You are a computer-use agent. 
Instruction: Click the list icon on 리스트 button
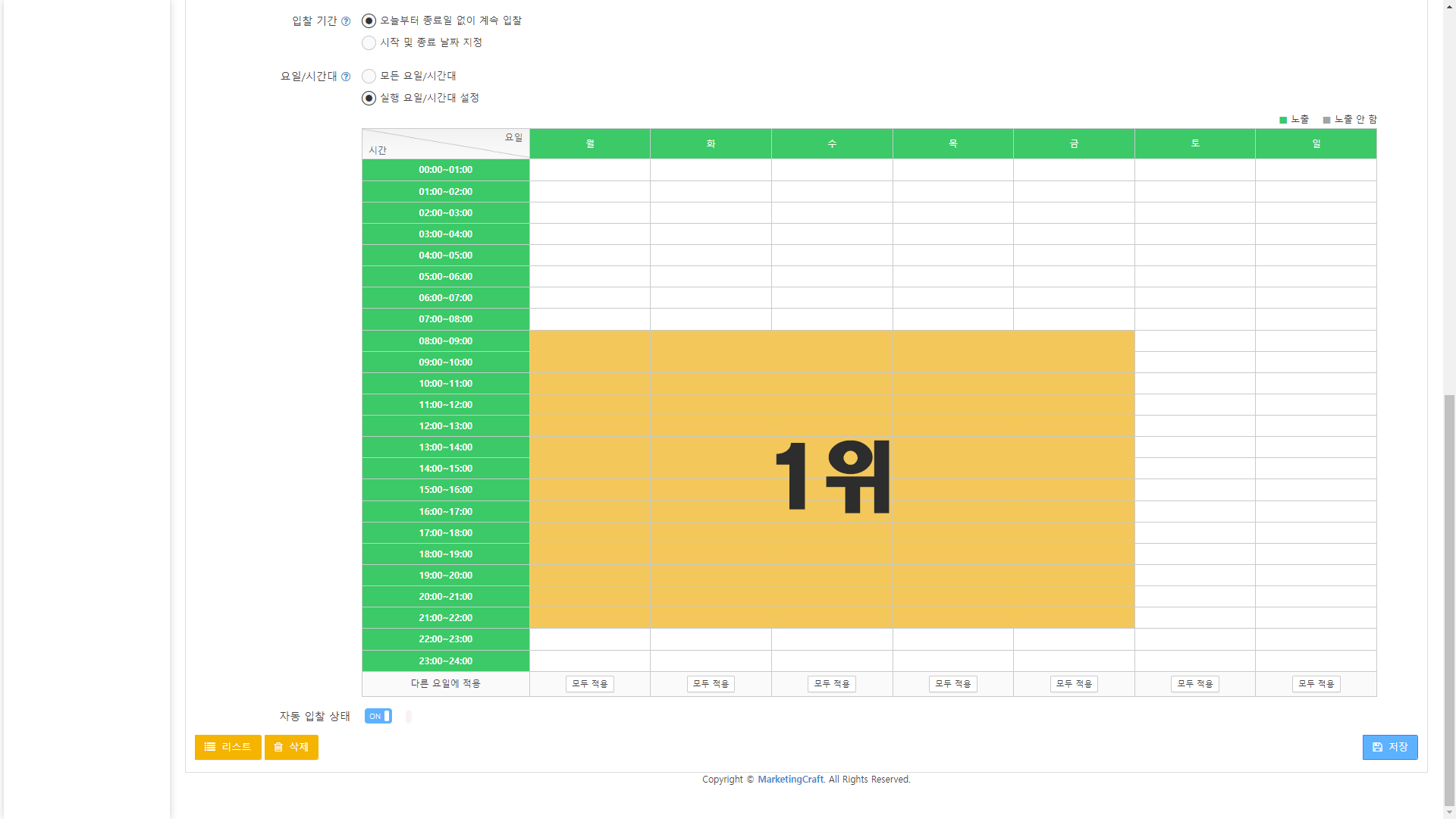click(210, 747)
